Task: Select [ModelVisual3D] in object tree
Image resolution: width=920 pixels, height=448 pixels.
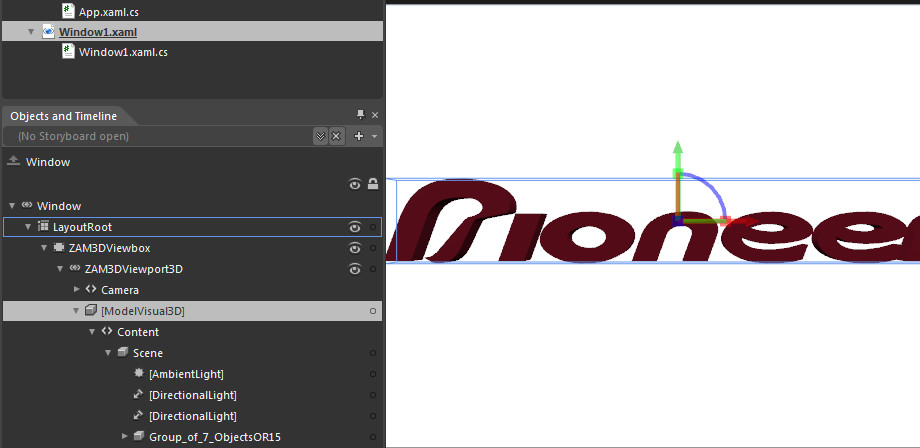Action: [x=143, y=311]
